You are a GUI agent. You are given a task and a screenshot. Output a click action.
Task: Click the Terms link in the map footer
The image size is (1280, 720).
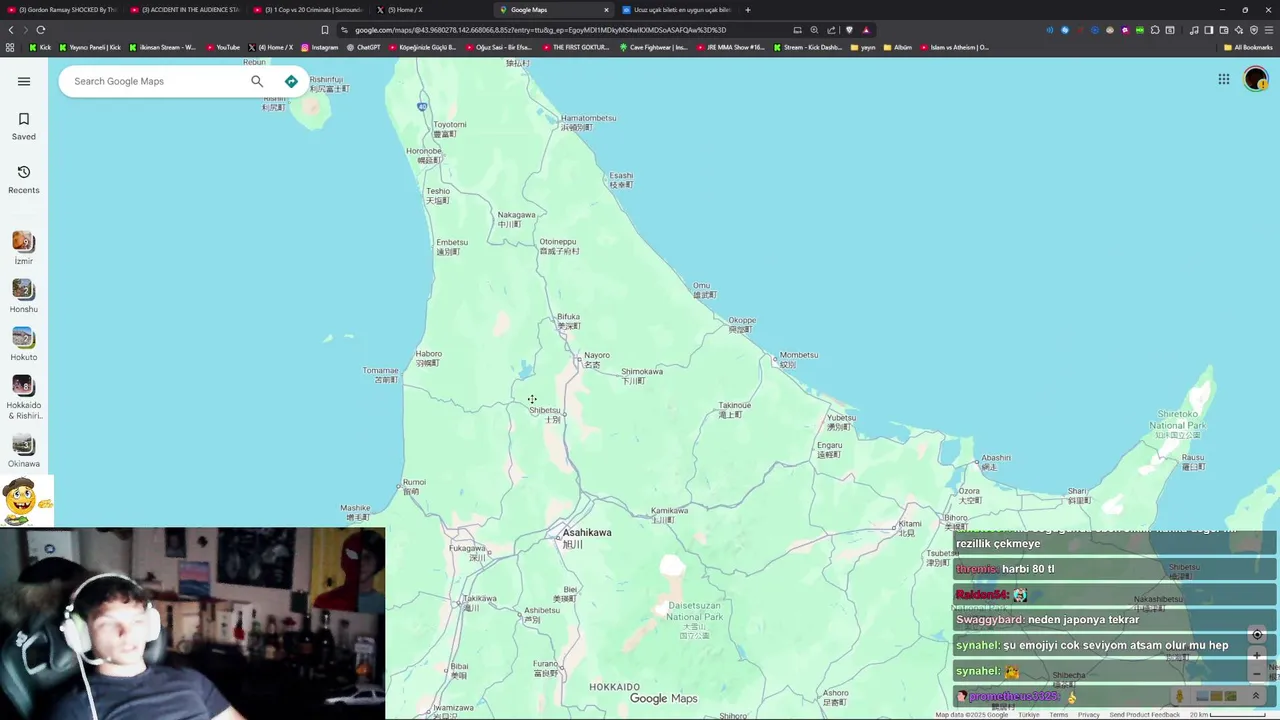click(x=1058, y=715)
